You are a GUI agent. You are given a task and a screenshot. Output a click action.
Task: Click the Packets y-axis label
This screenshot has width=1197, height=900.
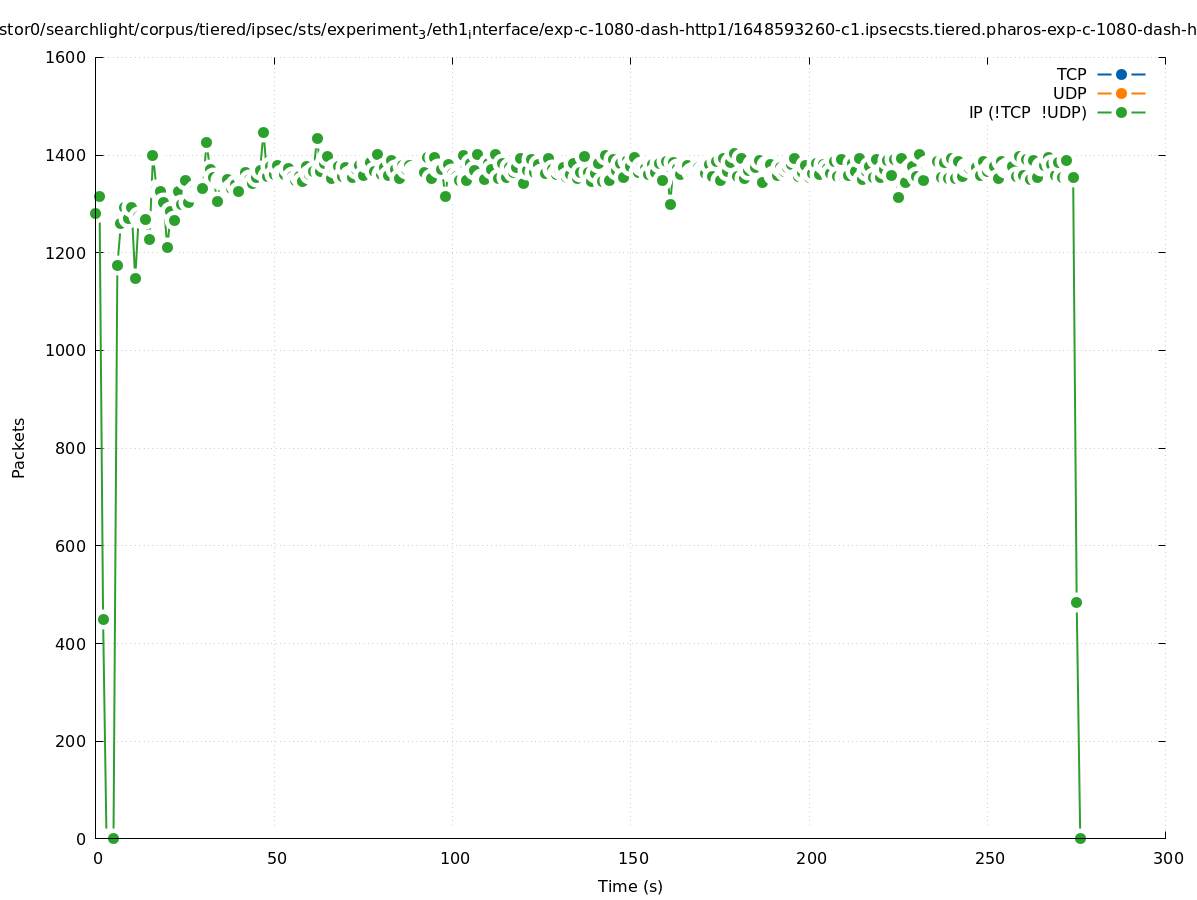[x=19, y=448]
